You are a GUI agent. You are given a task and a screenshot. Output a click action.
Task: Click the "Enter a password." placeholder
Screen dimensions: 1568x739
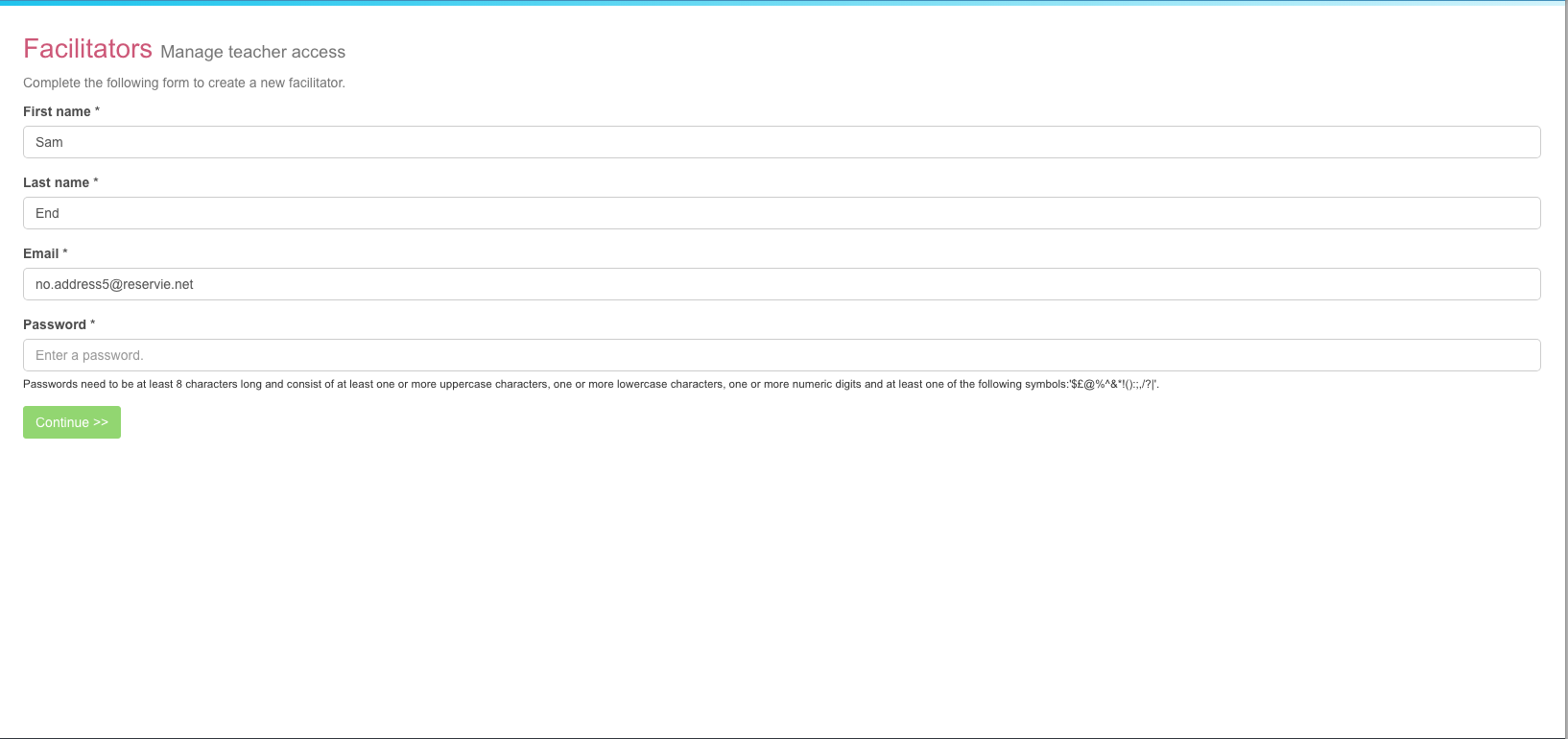coord(89,355)
